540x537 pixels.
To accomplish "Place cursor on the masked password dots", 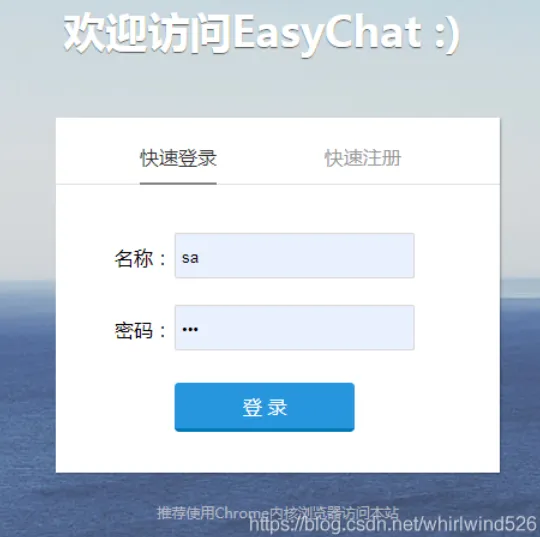I will (x=190, y=329).
